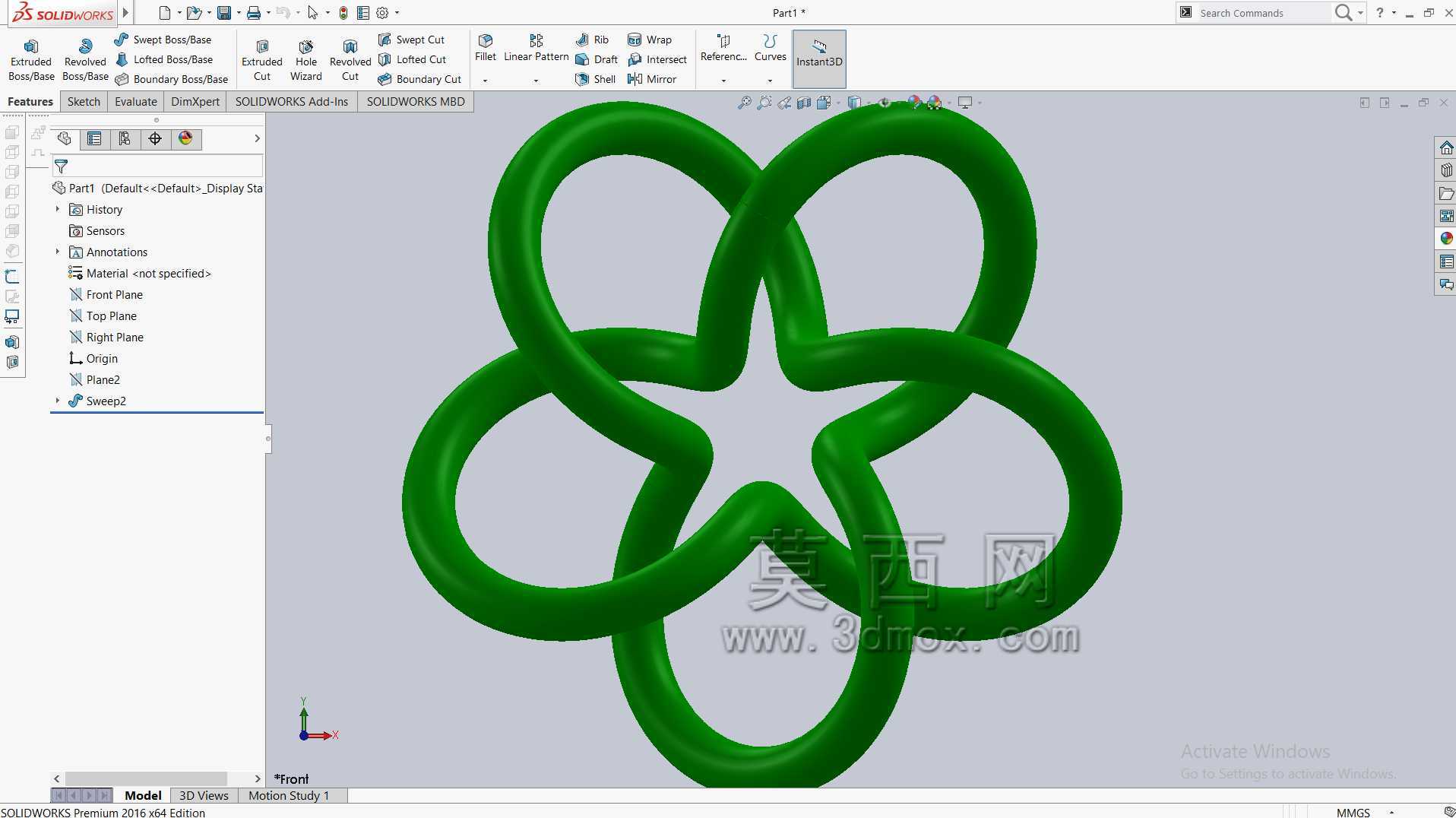The height and width of the screenshot is (818, 1456).
Task: Pick the Boundary Boss/Base feature
Action: (x=172, y=79)
